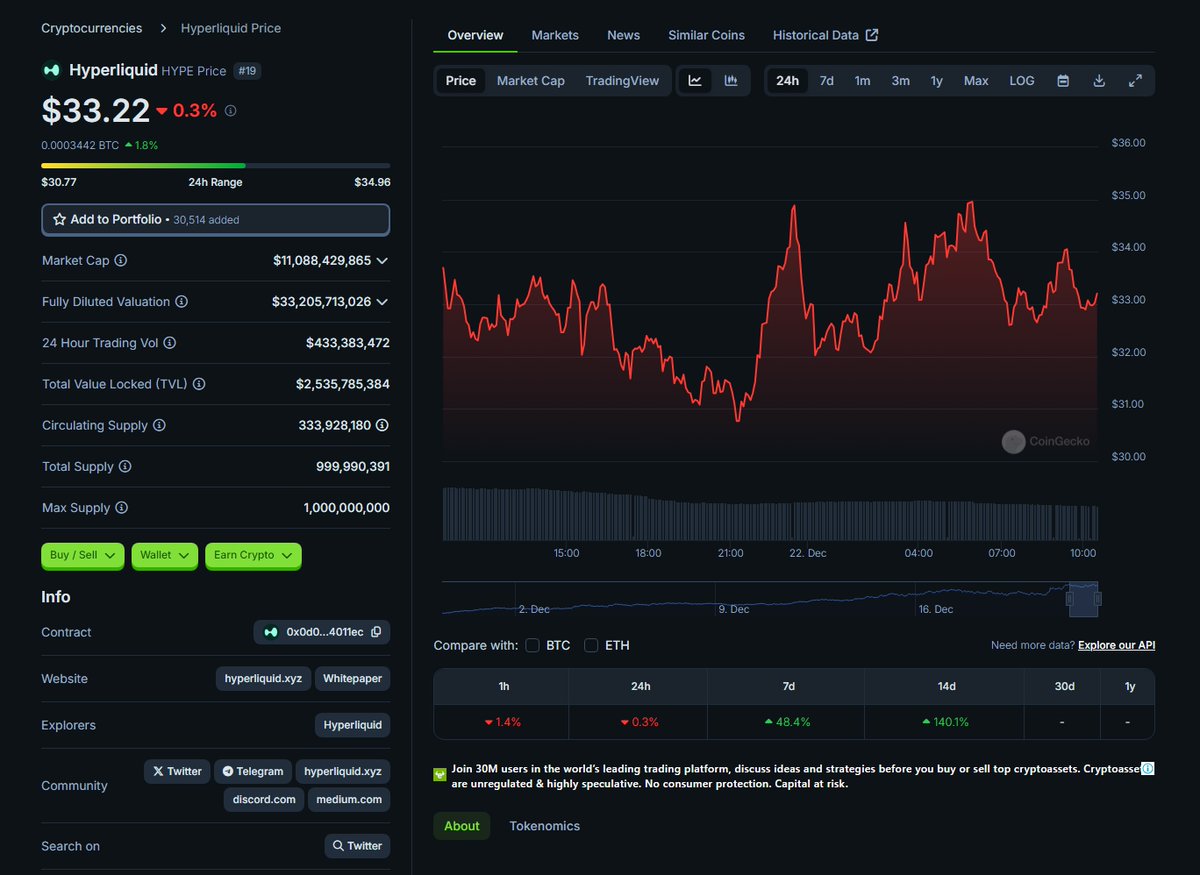View the Hyperliquid Whitepaper
Screen dimensions: 1200x875
[352, 678]
